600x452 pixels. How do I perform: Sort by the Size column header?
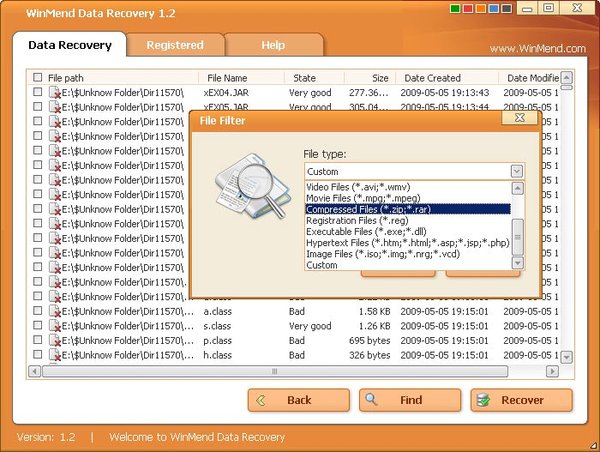pos(370,78)
